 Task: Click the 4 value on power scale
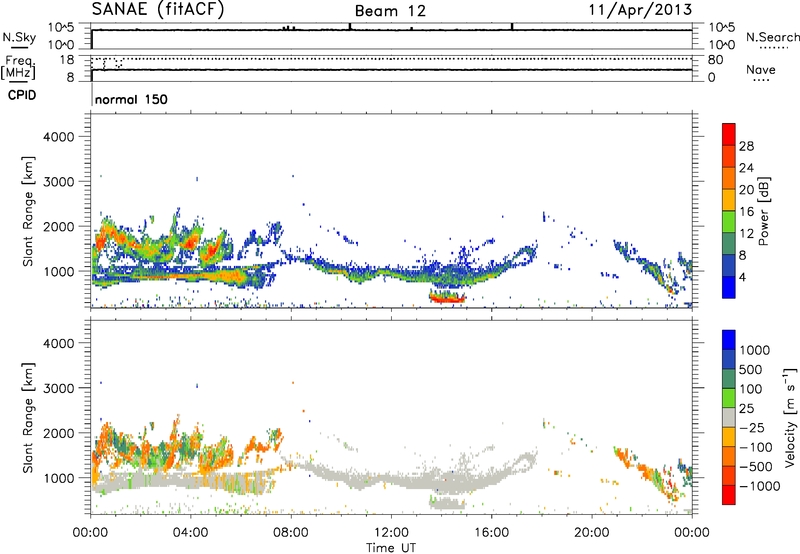743,277
